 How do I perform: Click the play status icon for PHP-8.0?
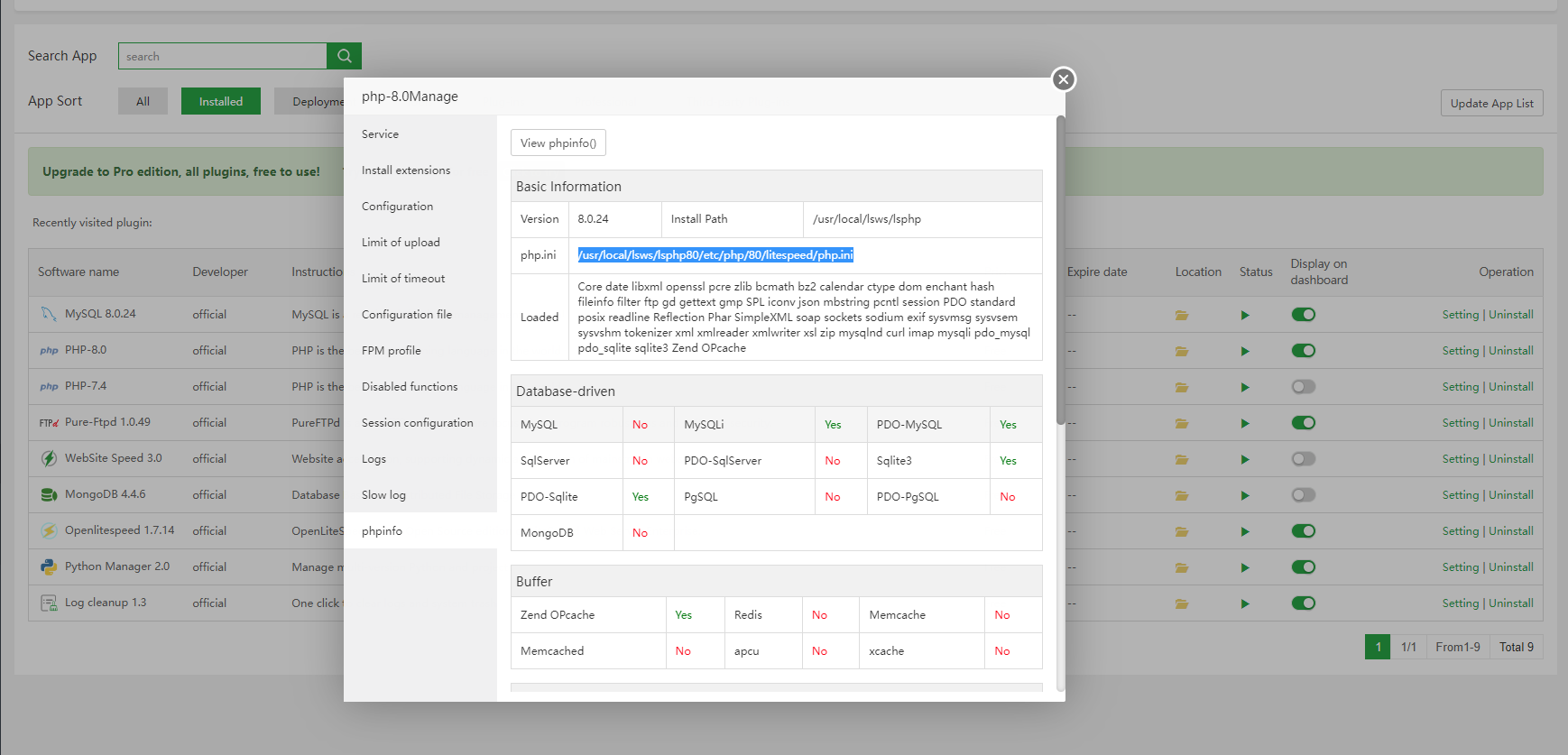pyautogui.click(x=1245, y=351)
